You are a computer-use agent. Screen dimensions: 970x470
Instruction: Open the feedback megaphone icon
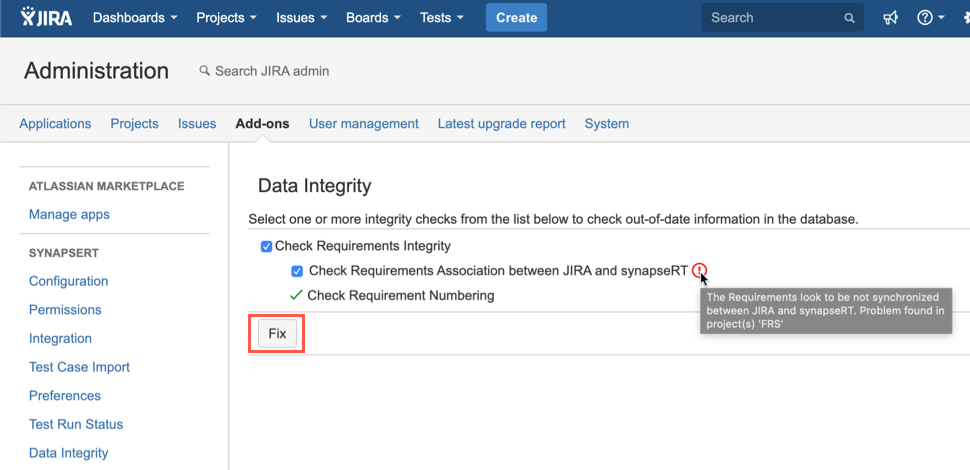coord(890,18)
